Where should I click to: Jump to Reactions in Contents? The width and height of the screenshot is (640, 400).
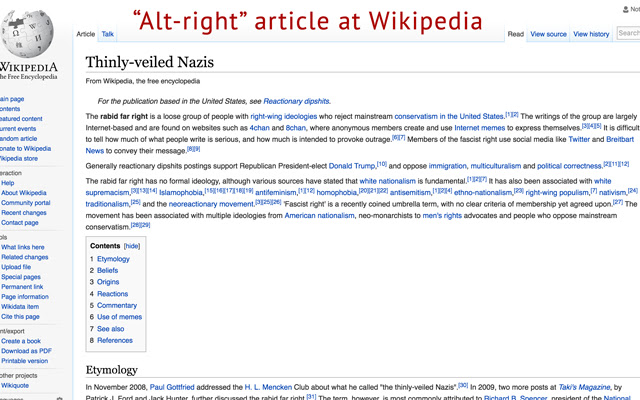pyautogui.click(x=113, y=294)
